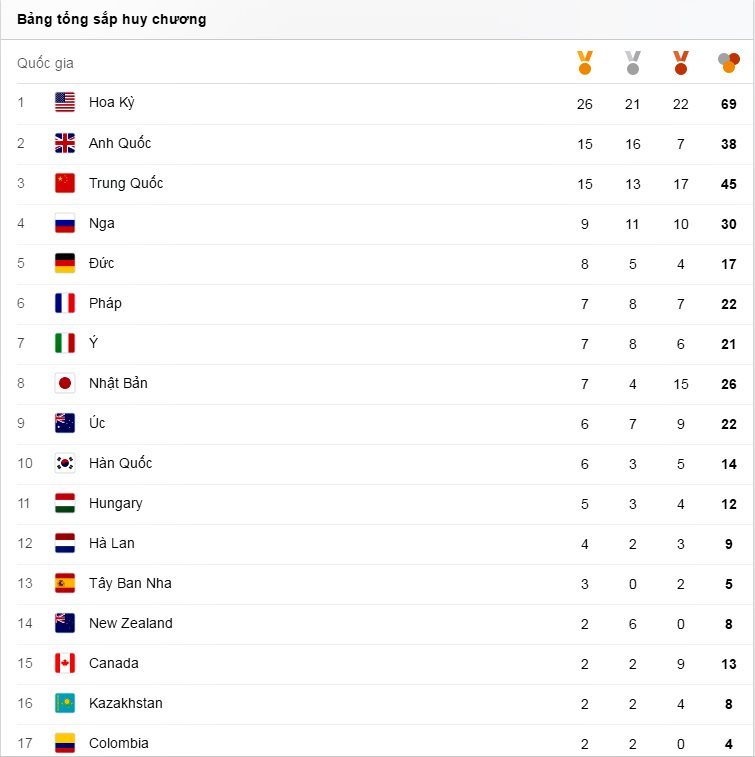Click the gold medal column icon
This screenshot has width=755, height=757.
[x=585, y=63]
